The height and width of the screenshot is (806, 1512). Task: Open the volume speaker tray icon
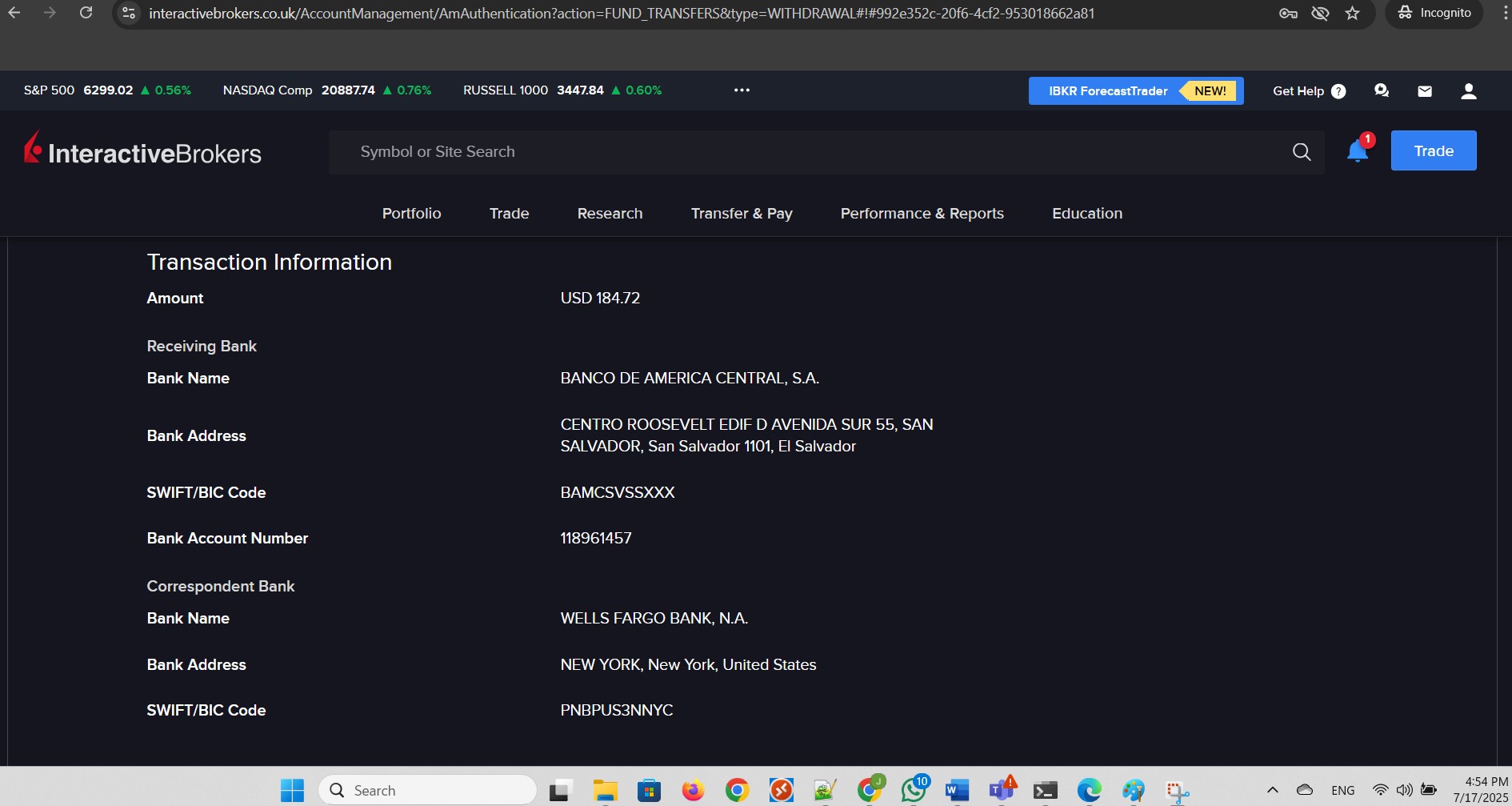tap(1405, 791)
